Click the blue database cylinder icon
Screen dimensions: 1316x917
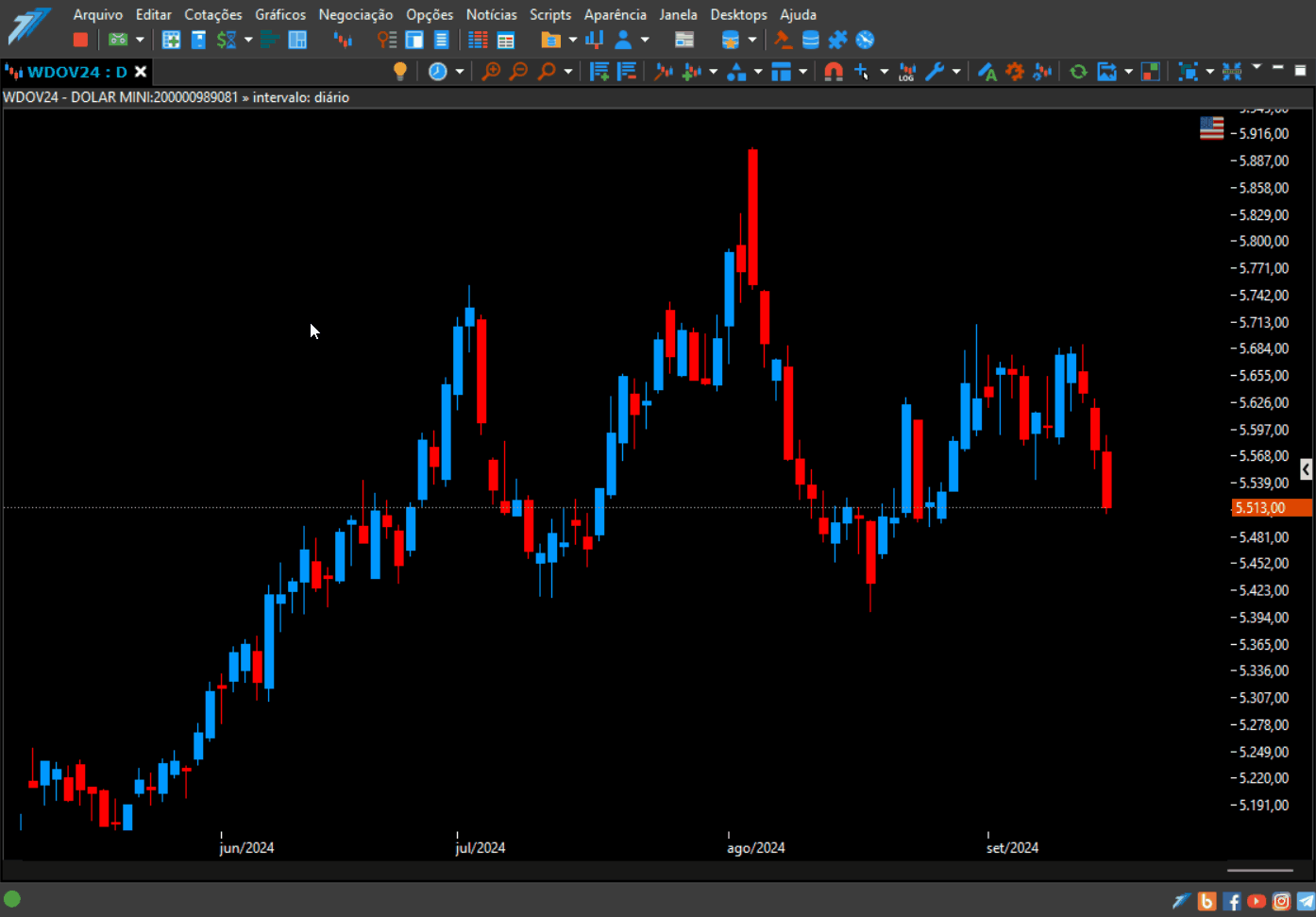tap(810, 40)
